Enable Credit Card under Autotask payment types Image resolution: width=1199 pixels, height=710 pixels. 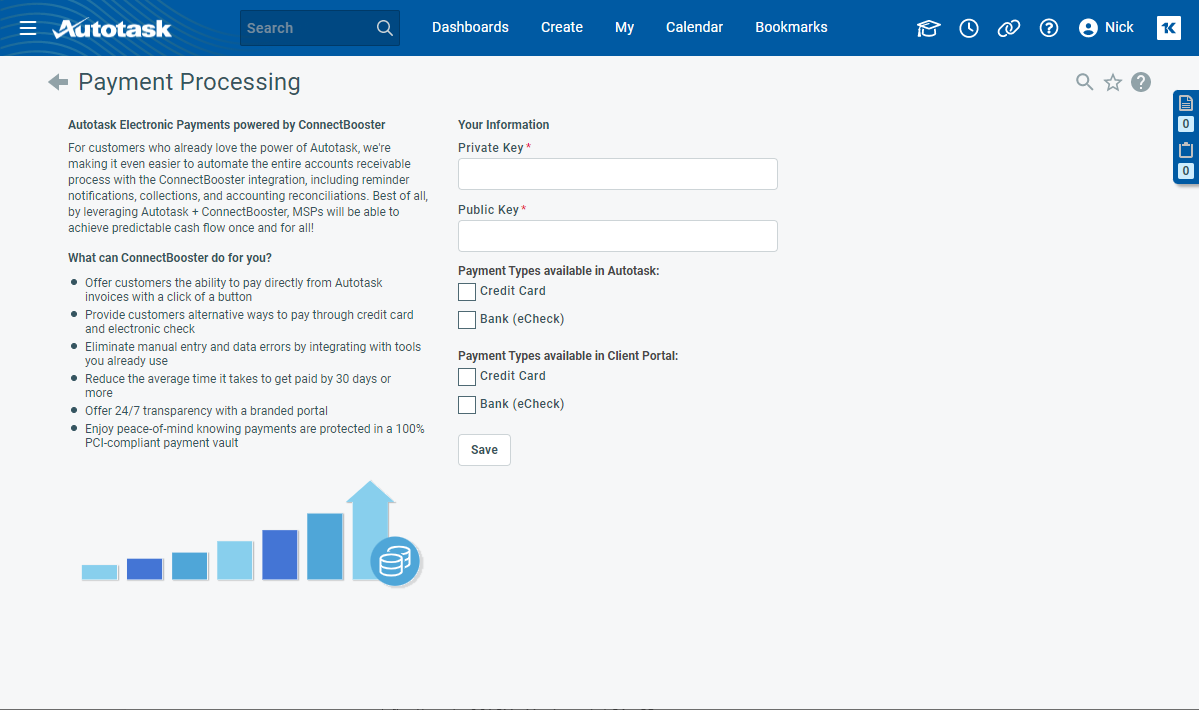(x=467, y=292)
